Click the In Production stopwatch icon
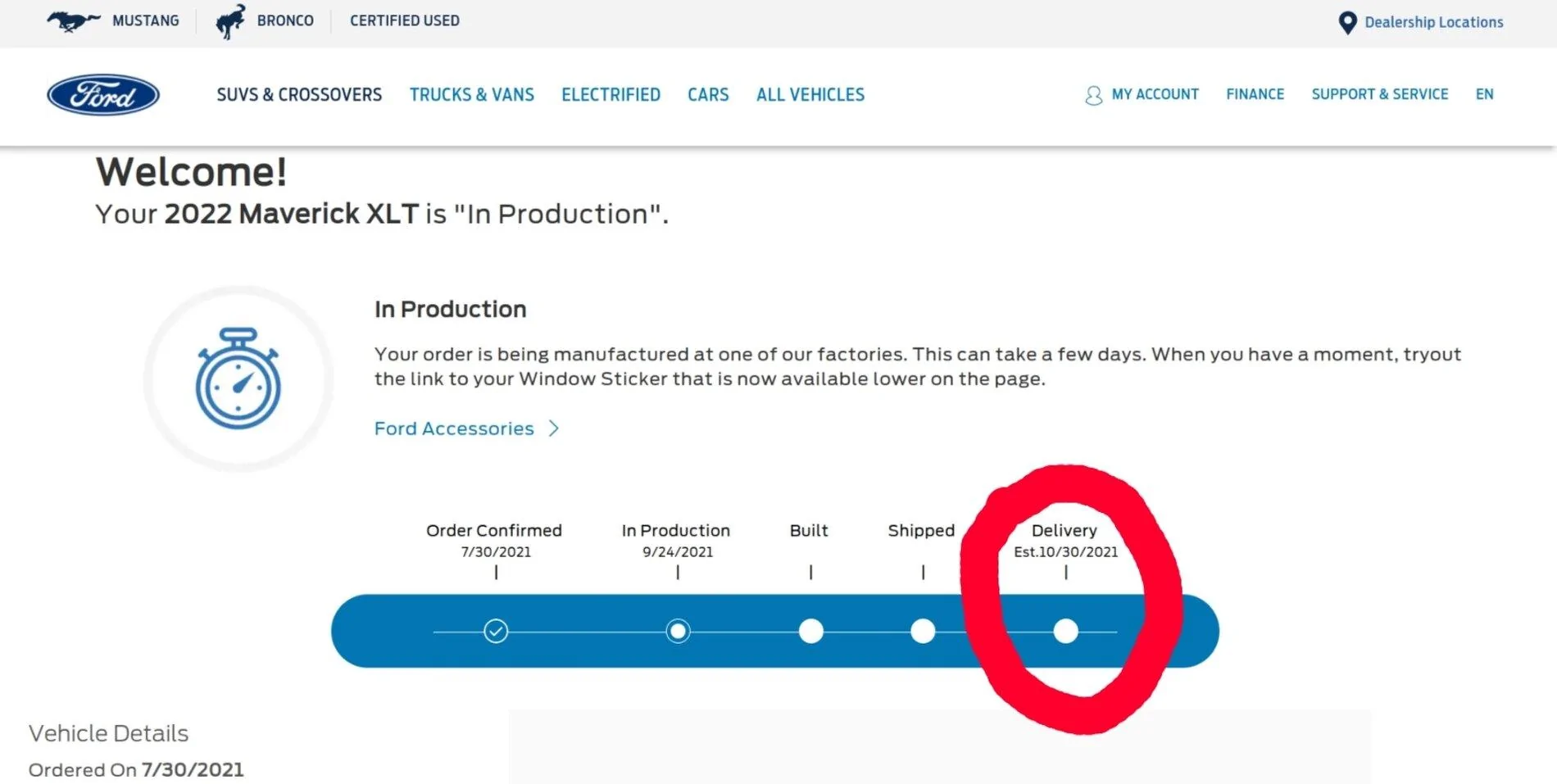 coord(238,378)
